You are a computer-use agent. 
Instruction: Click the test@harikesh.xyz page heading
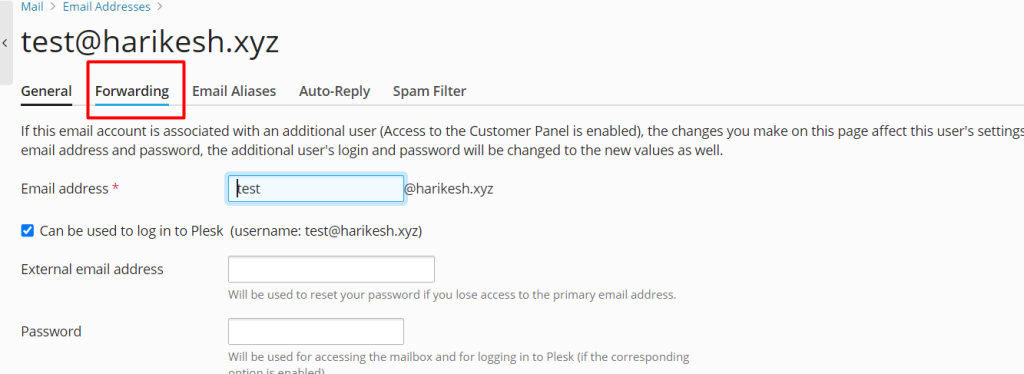point(150,42)
